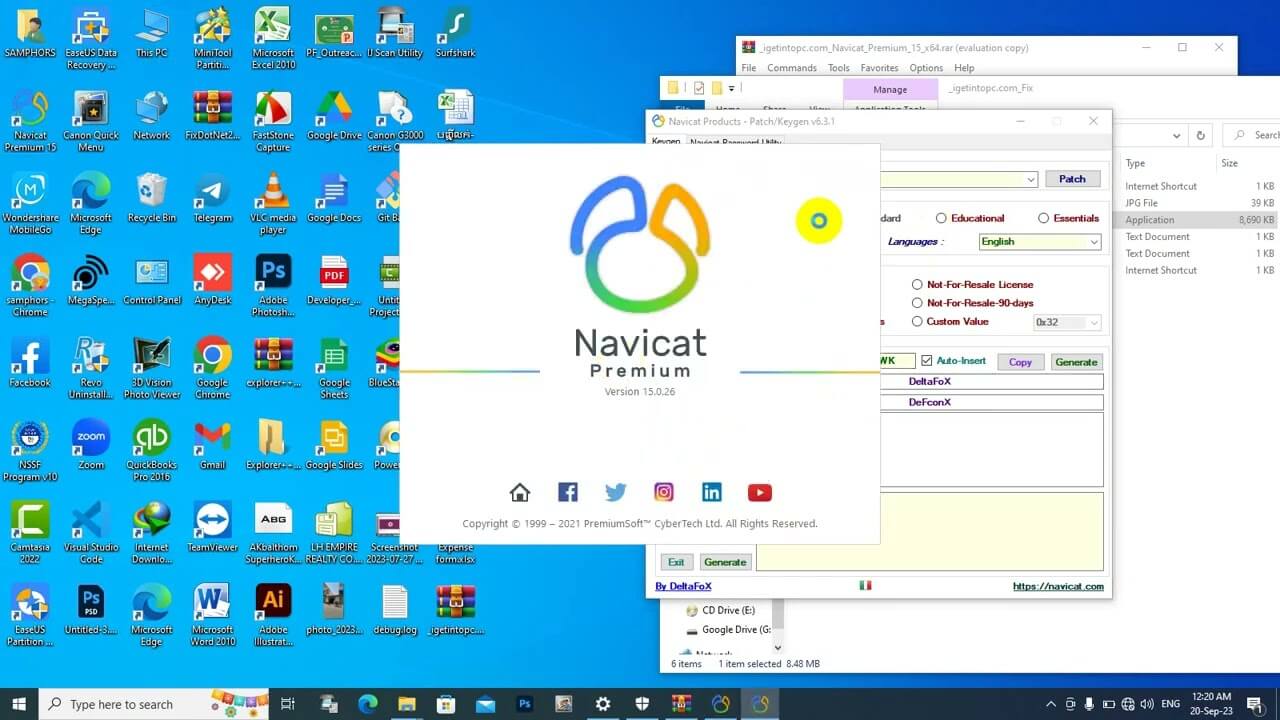The width and height of the screenshot is (1280, 720).
Task: Open Photoshop from the taskbar
Action: 525,704
